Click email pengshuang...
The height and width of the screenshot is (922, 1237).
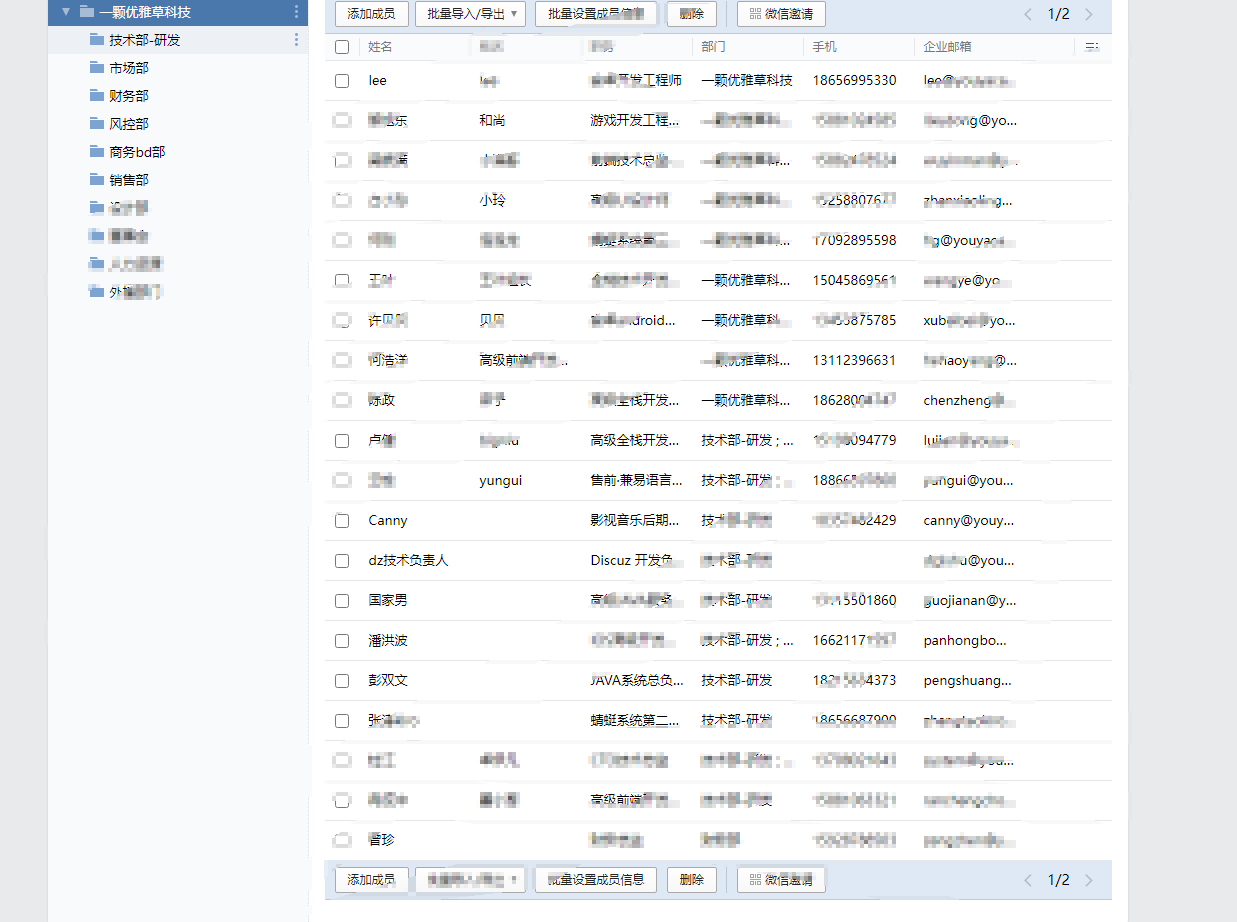click(968, 680)
